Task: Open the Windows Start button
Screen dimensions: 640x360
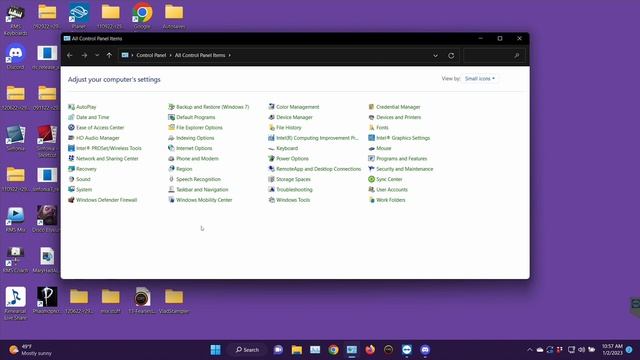Action: (x=216, y=350)
